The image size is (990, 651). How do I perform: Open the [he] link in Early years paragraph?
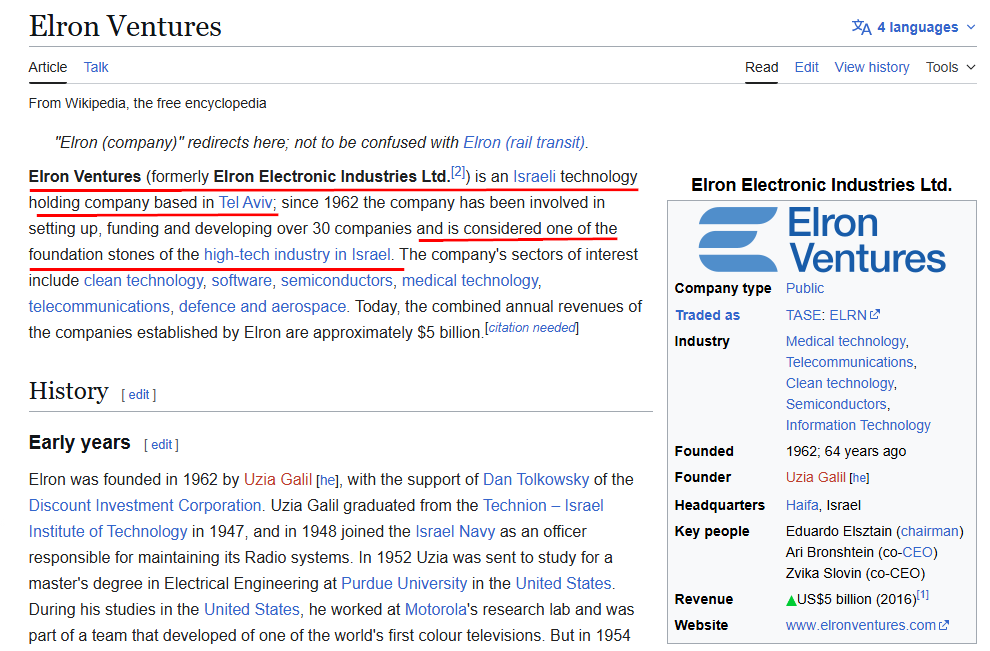327,481
